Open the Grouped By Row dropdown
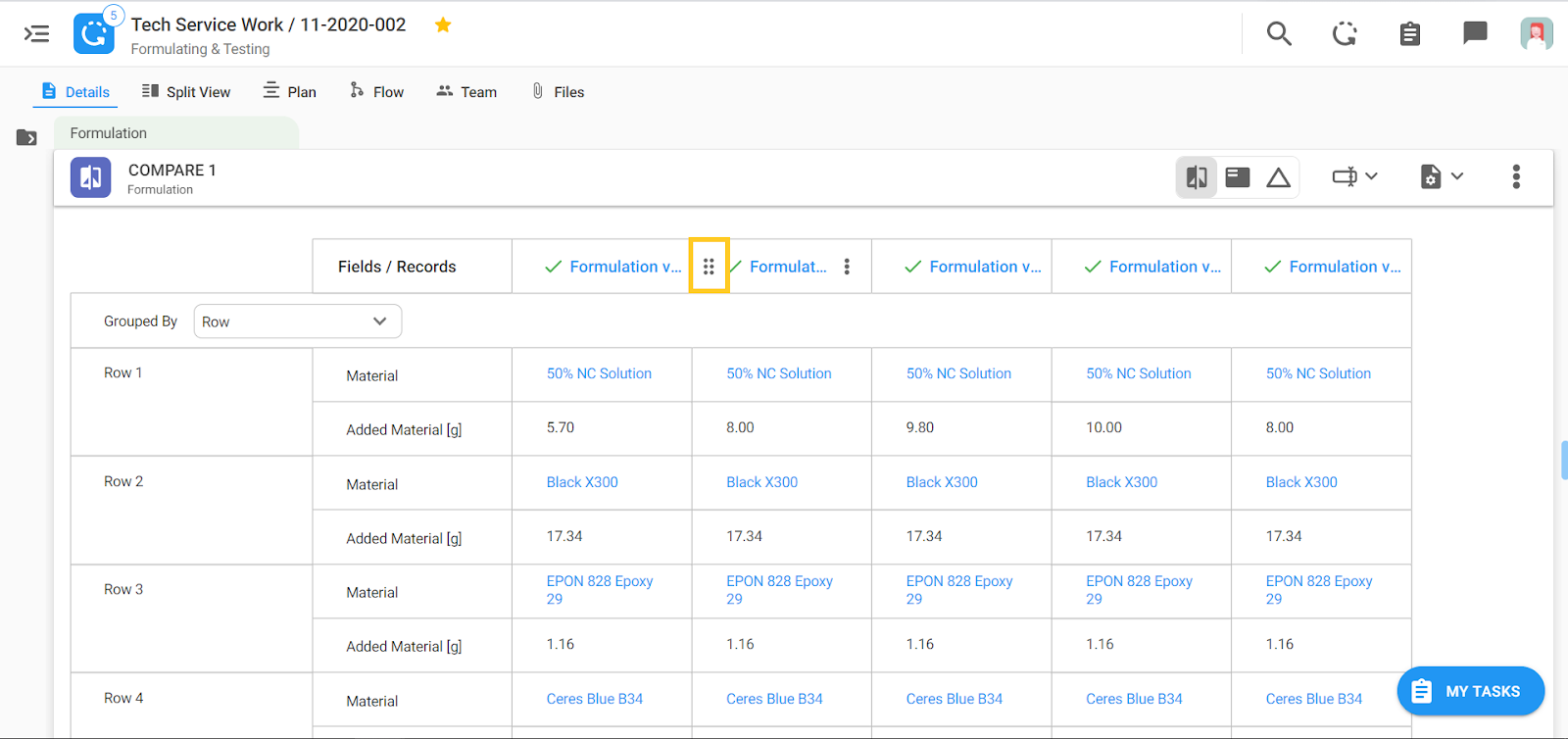 [298, 321]
